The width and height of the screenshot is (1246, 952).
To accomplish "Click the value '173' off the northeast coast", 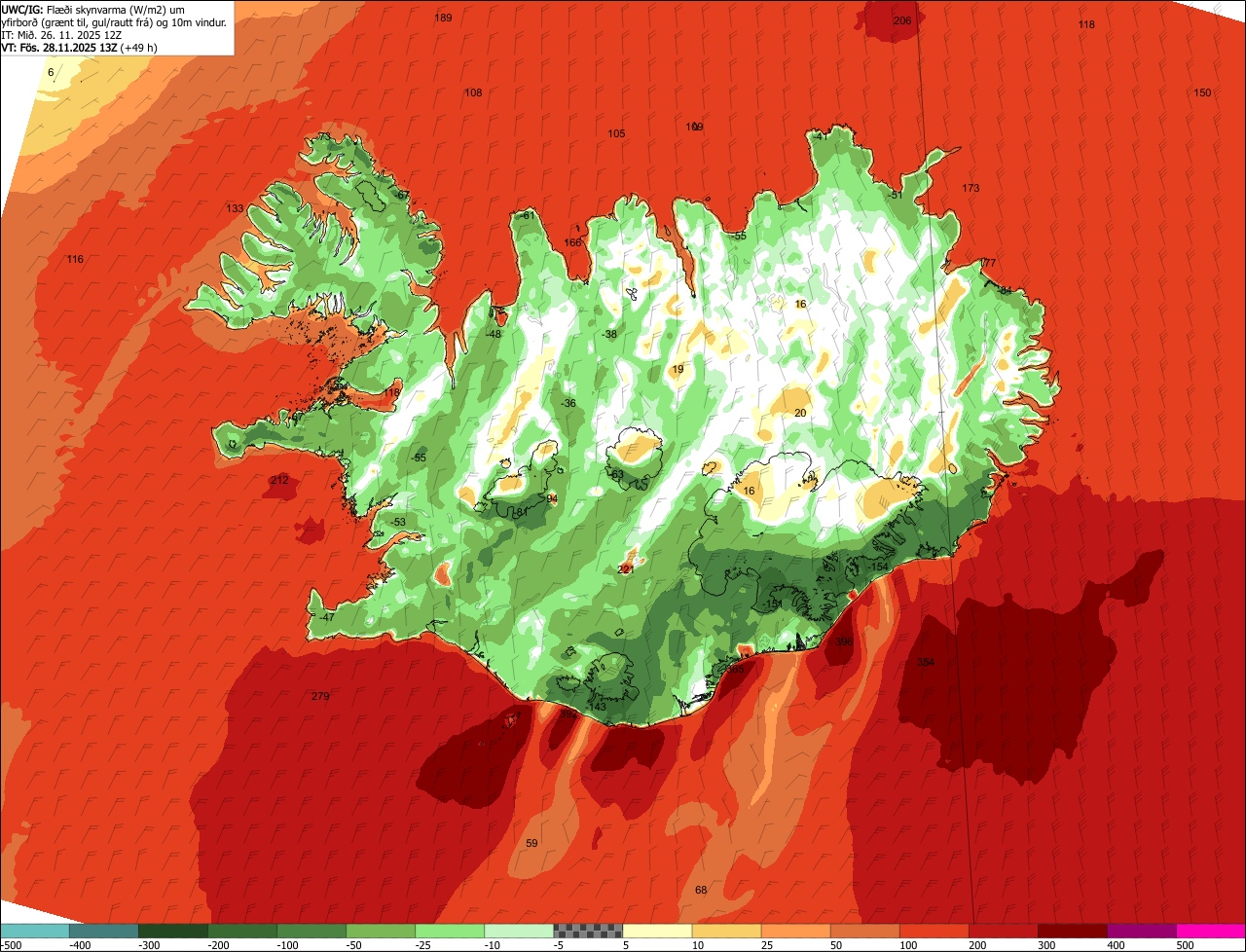I will point(971,188).
